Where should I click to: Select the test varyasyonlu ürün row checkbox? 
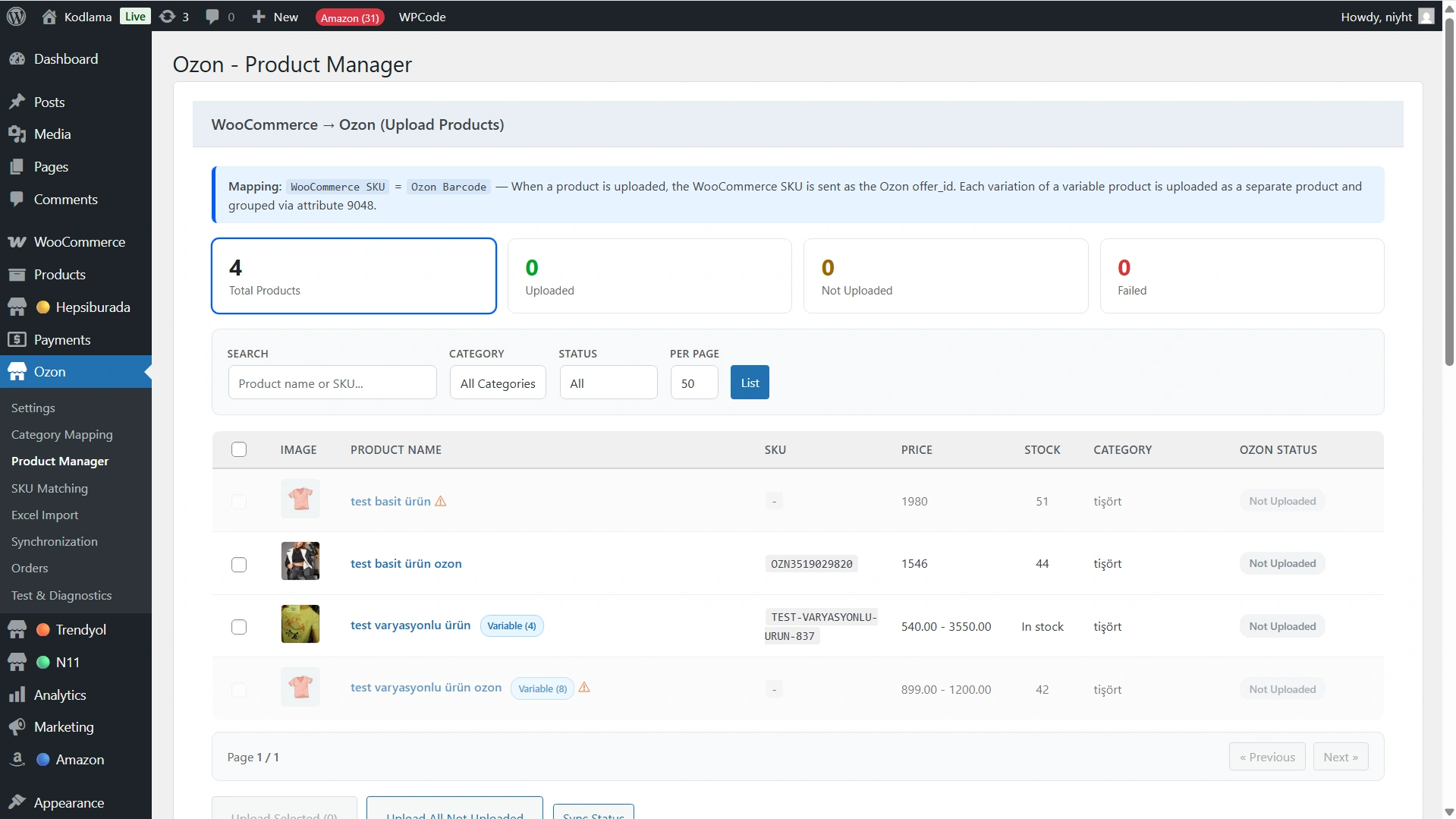(x=239, y=627)
